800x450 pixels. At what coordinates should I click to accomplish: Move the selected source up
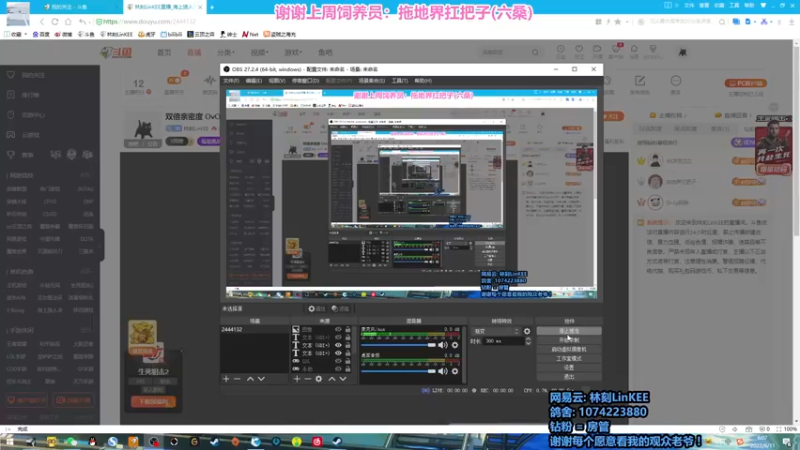click(x=332, y=379)
